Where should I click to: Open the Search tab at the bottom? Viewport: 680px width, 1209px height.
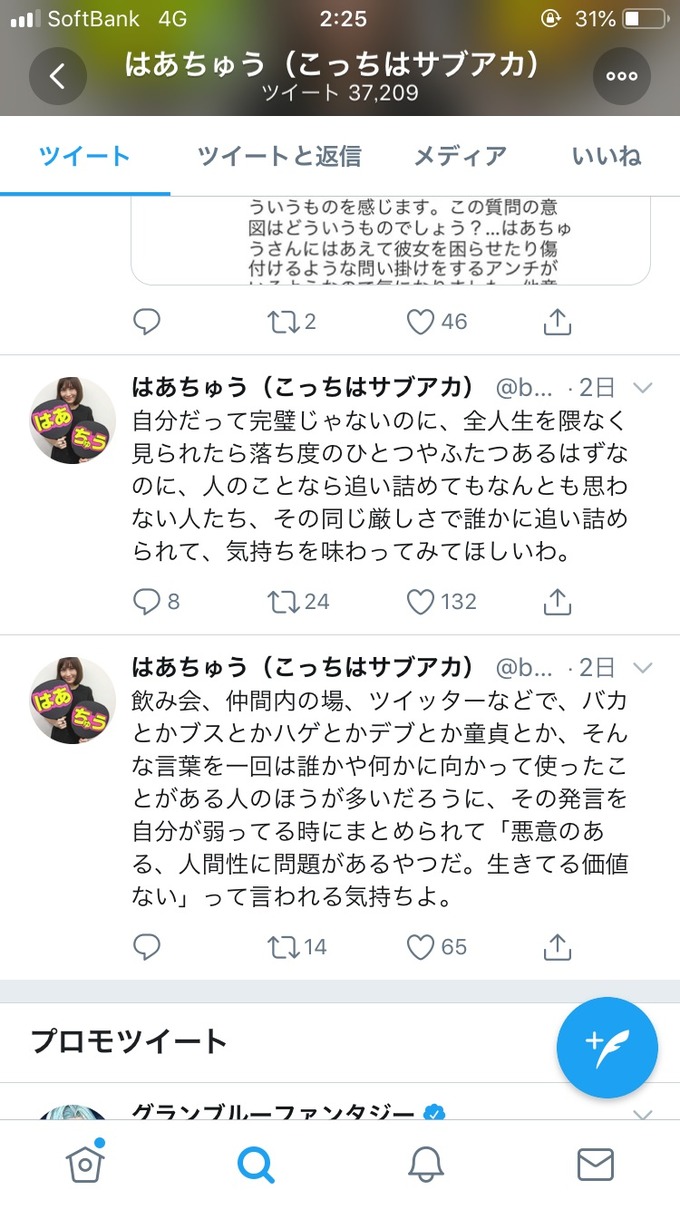tap(255, 1163)
